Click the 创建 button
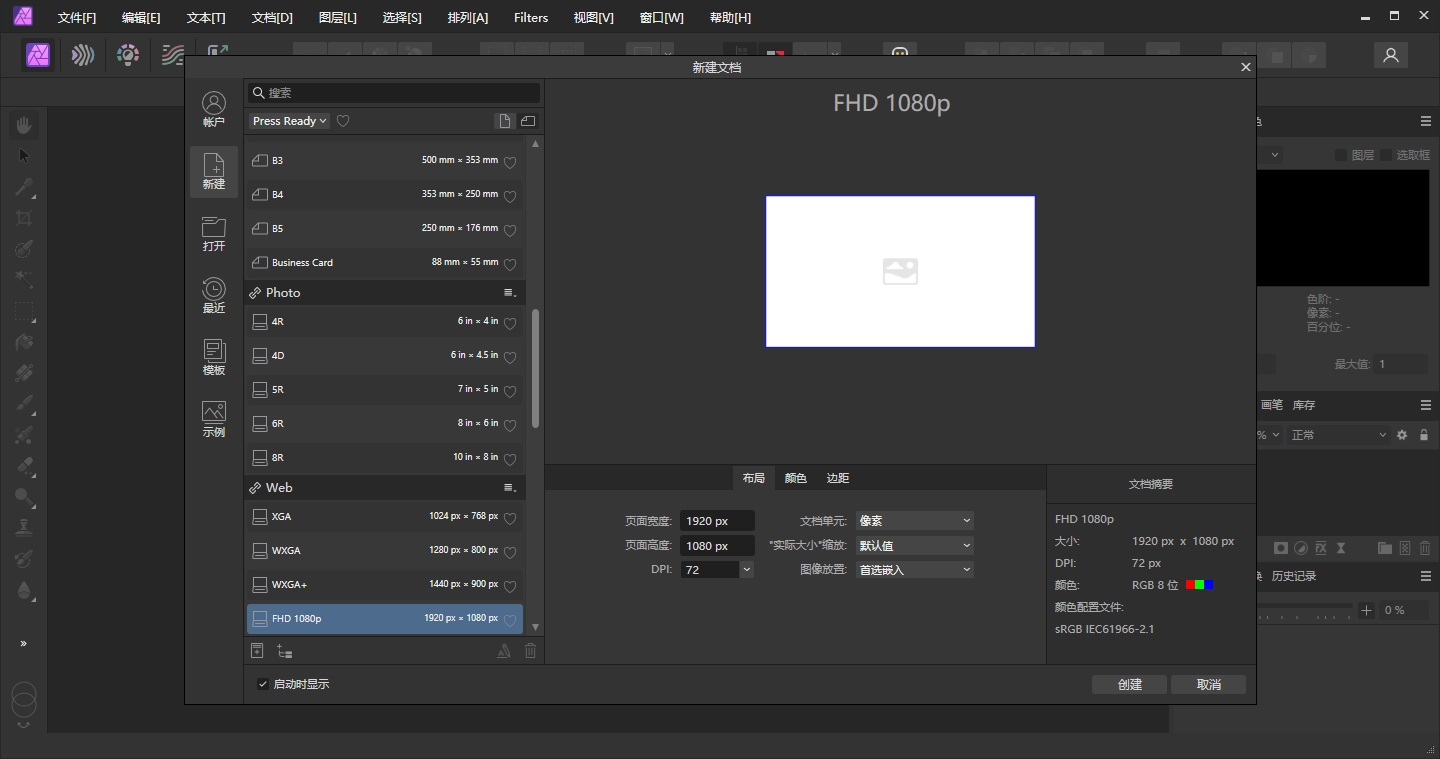This screenshot has width=1440, height=759. (x=1130, y=685)
